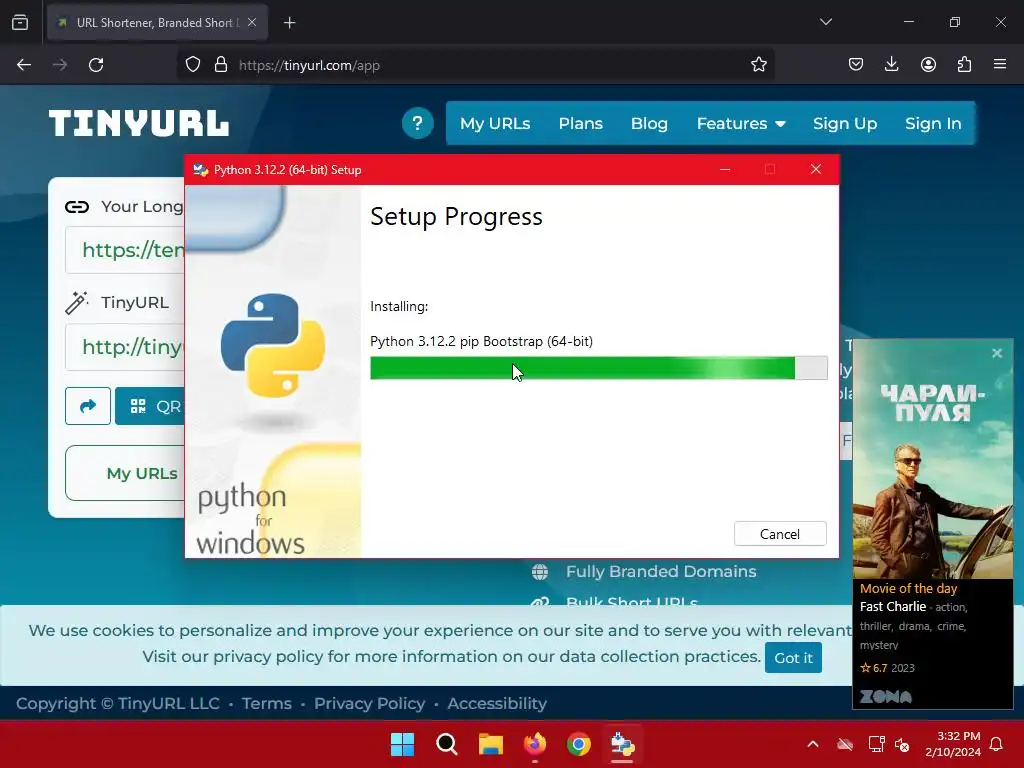Open Windows taskbar search
The image size is (1024, 768).
[x=447, y=744]
